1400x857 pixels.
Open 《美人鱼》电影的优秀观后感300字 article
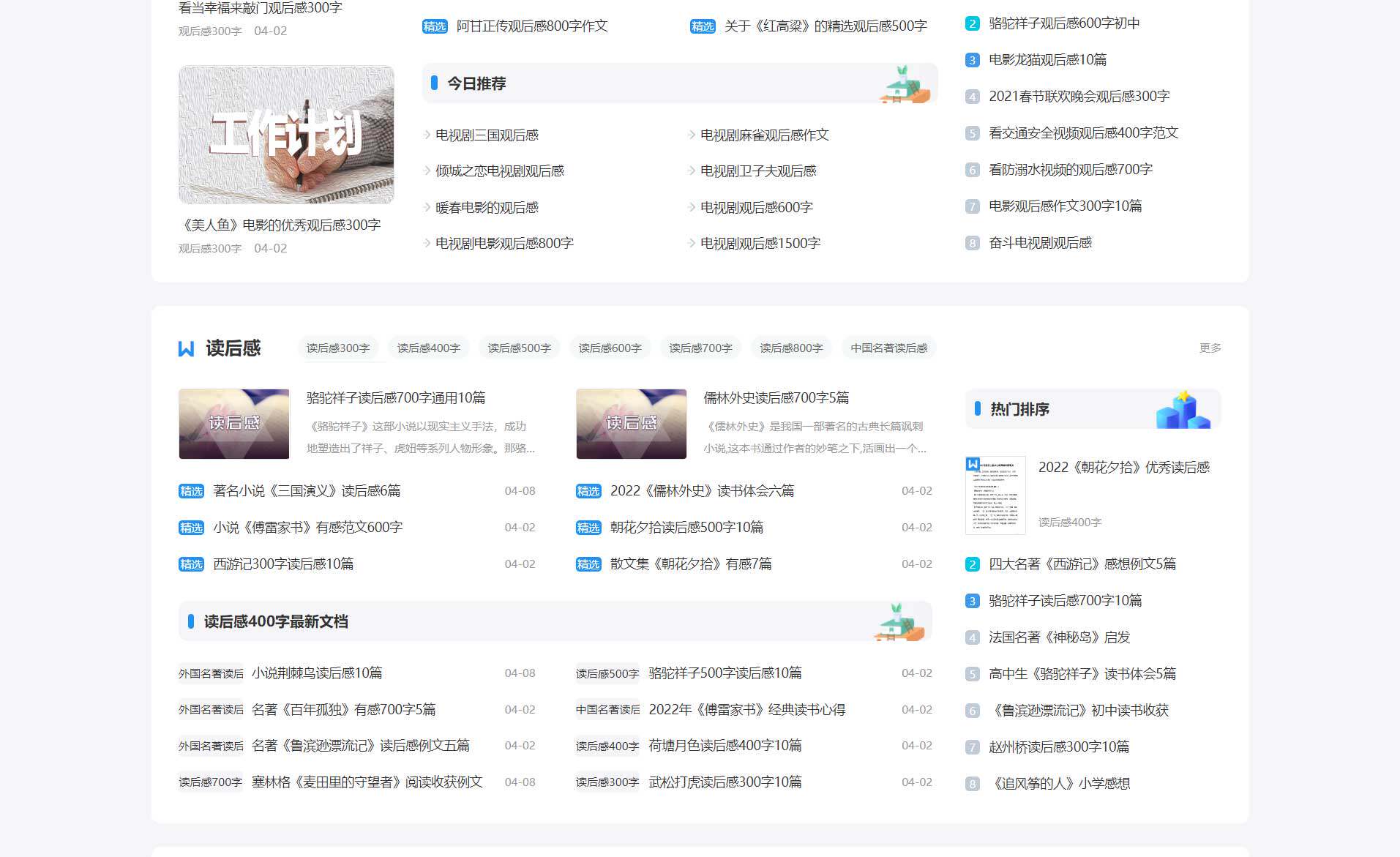point(279,225)
